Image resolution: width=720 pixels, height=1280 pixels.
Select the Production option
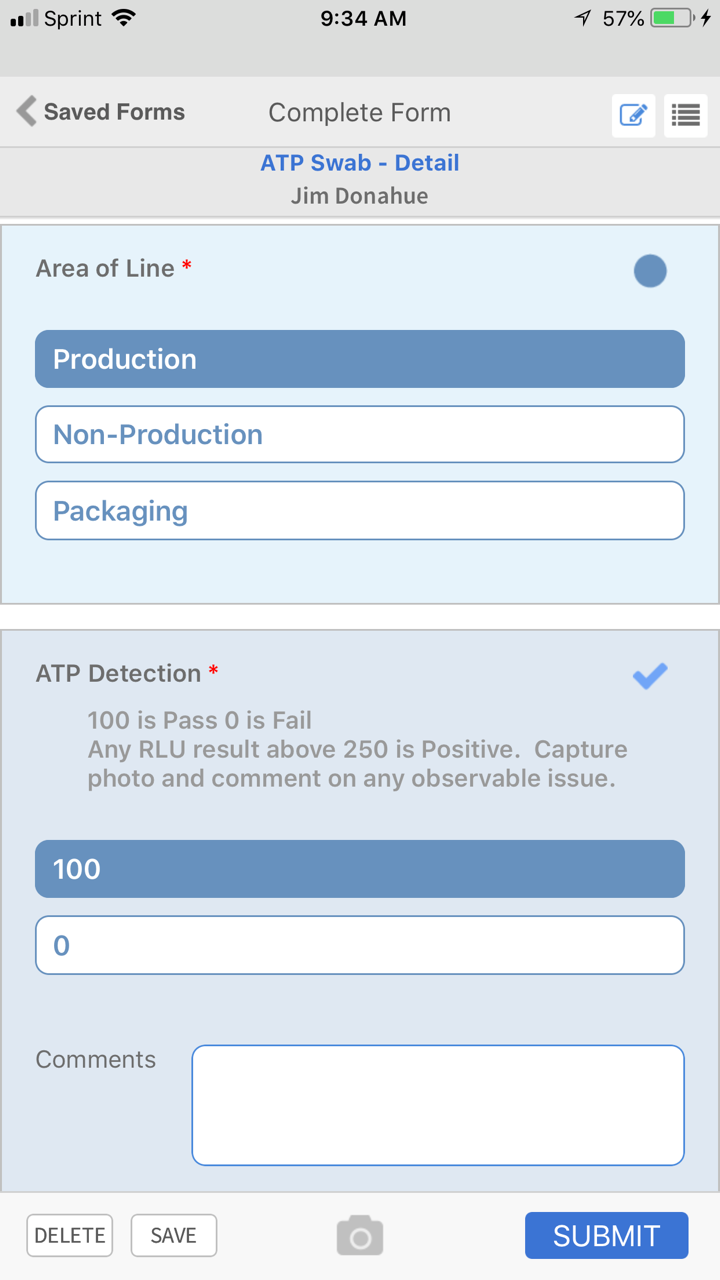360,359
